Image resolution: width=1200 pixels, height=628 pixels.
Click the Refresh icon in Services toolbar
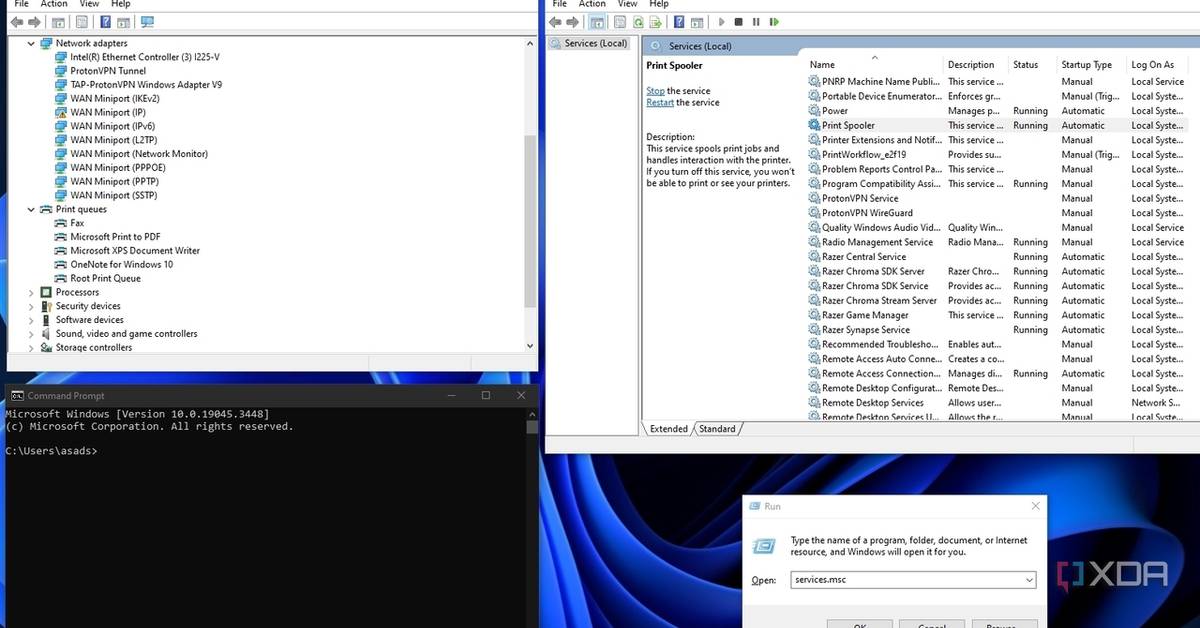(x=638, y=21)
